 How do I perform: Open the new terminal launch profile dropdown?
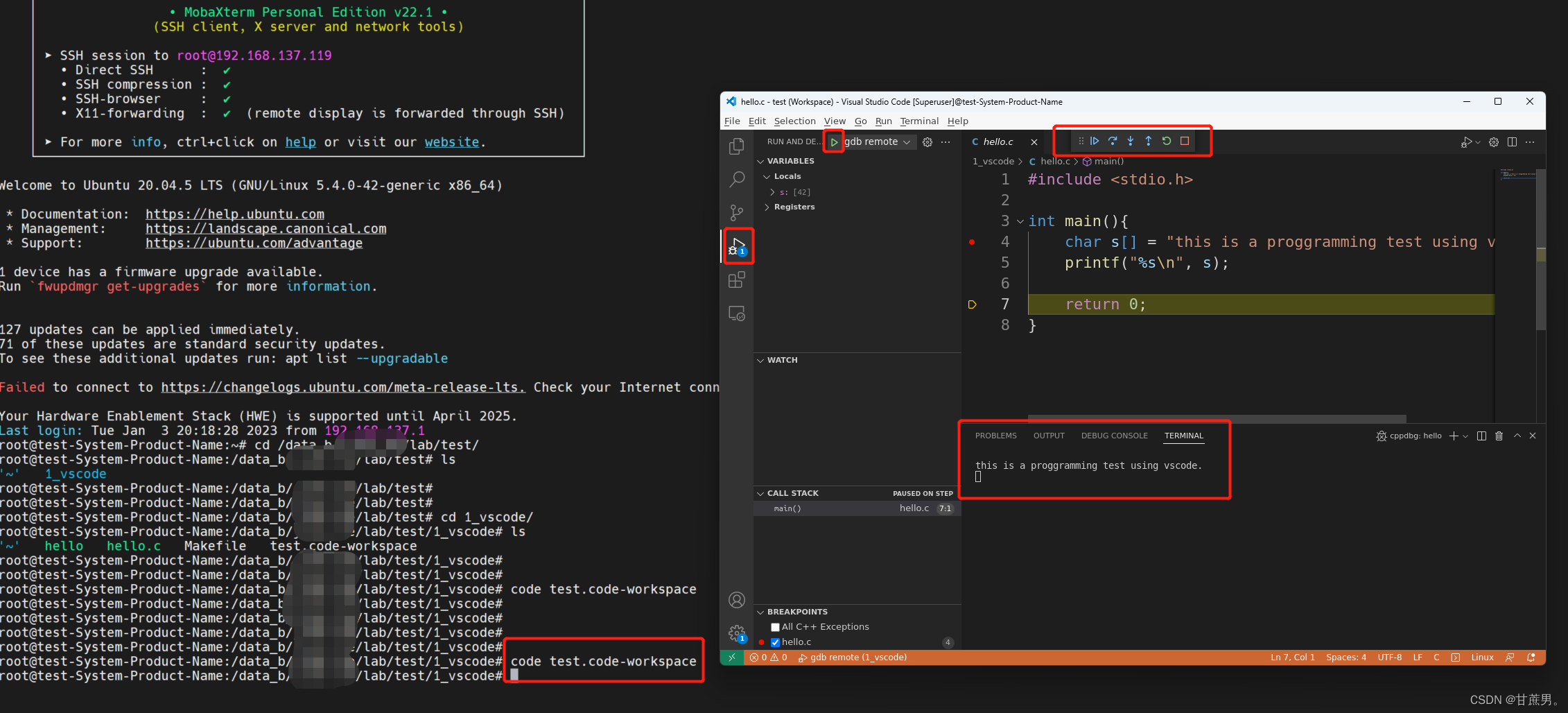pos(1465,436)
